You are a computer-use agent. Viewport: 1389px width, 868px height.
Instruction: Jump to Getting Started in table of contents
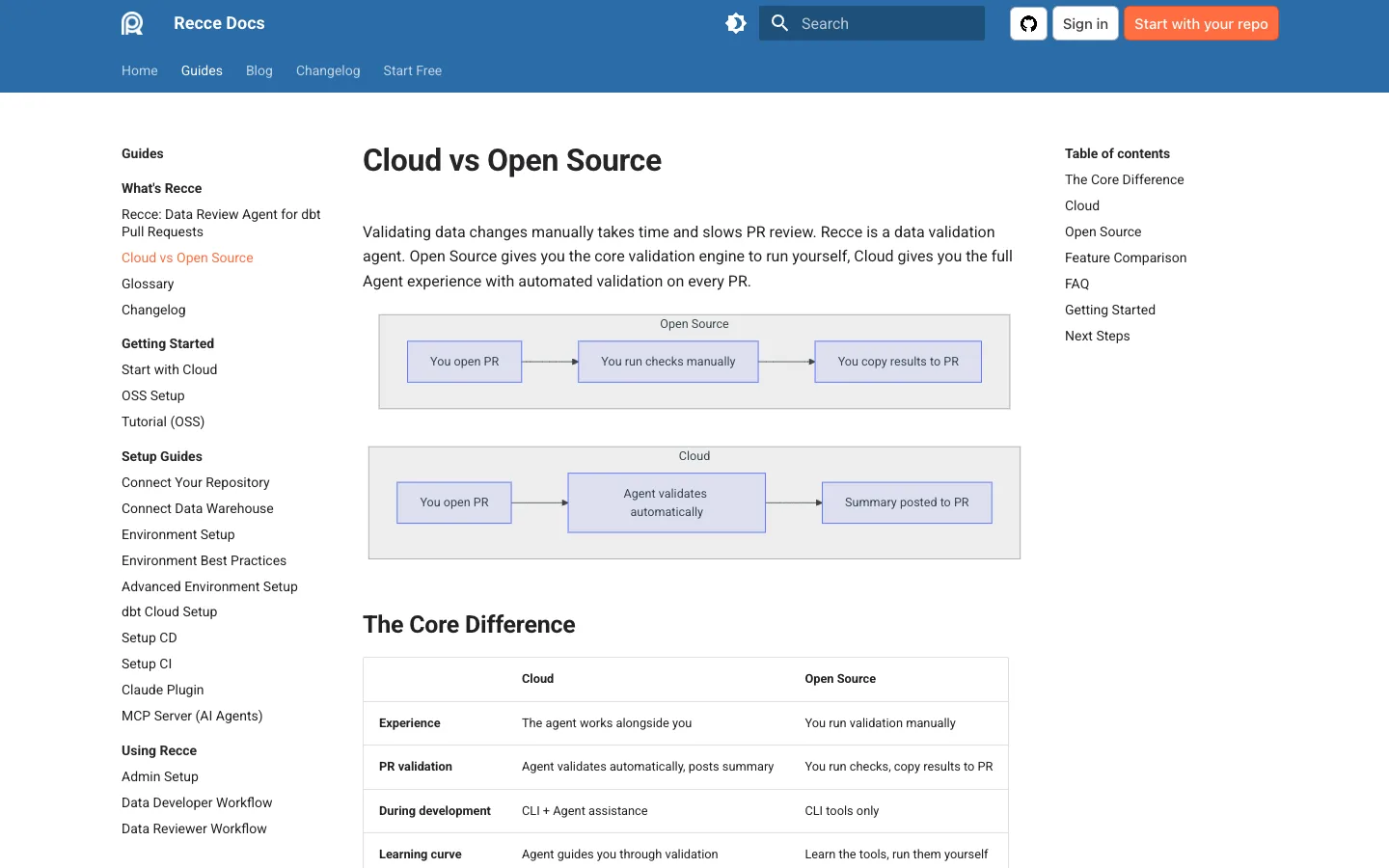pos(1110,310)
